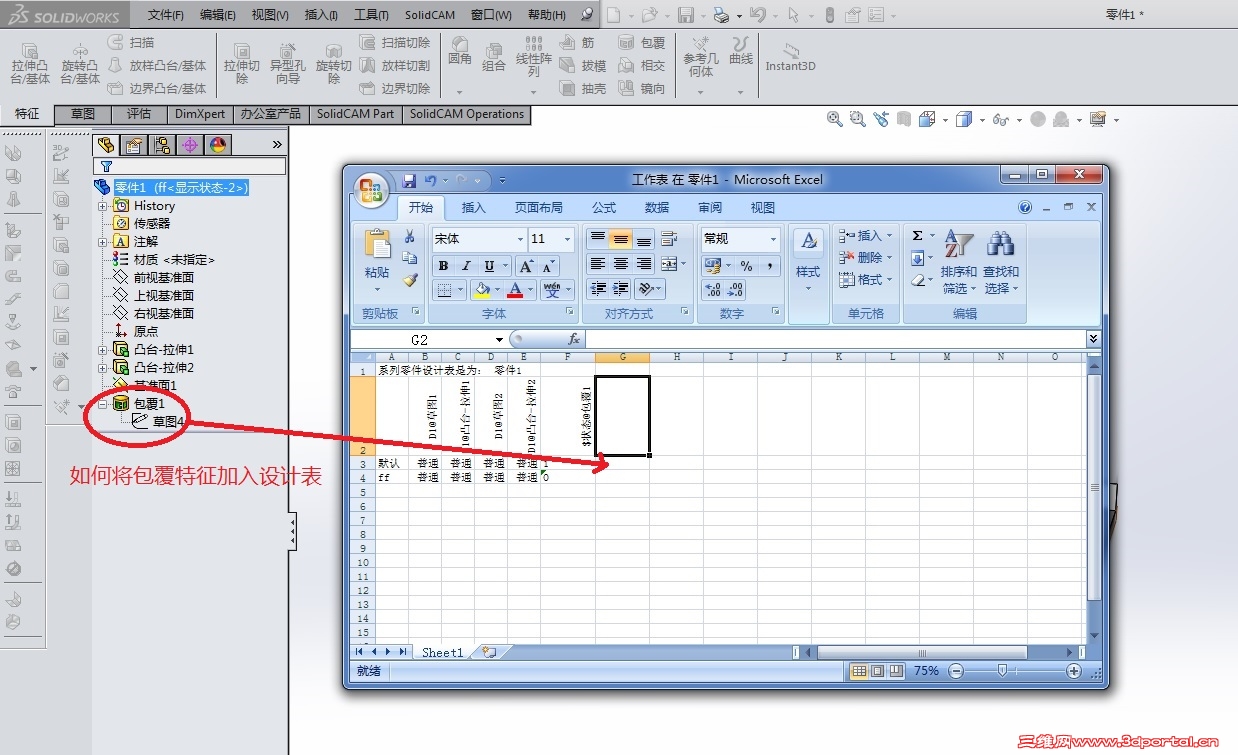Click the Excel zoom in plus button

coord(1074,671)
